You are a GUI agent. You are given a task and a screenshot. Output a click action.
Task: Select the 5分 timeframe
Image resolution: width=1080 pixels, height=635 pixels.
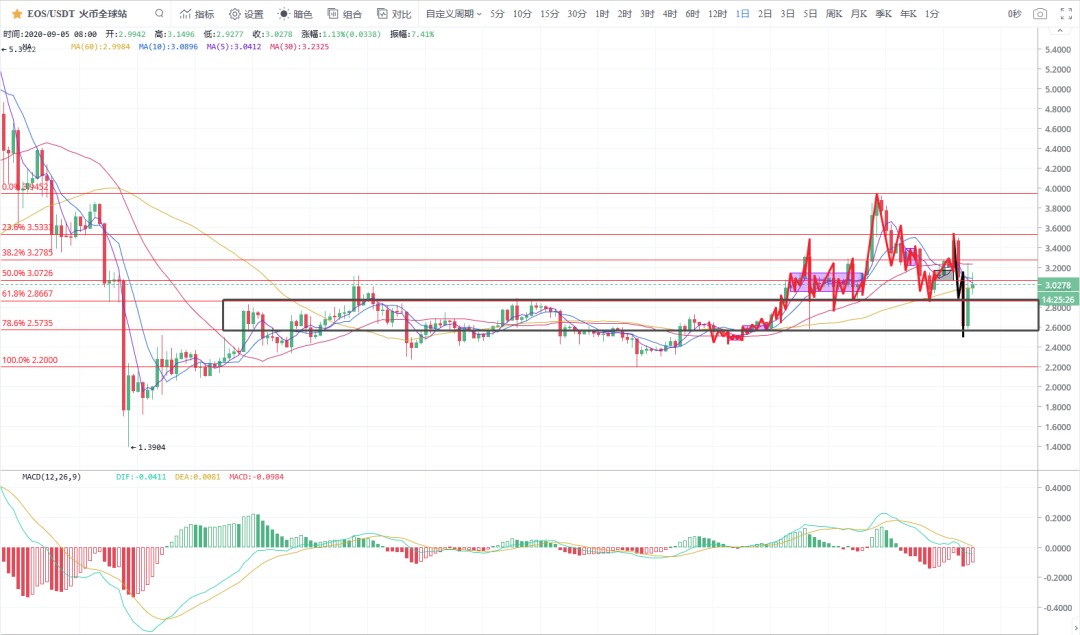[497, 14]
